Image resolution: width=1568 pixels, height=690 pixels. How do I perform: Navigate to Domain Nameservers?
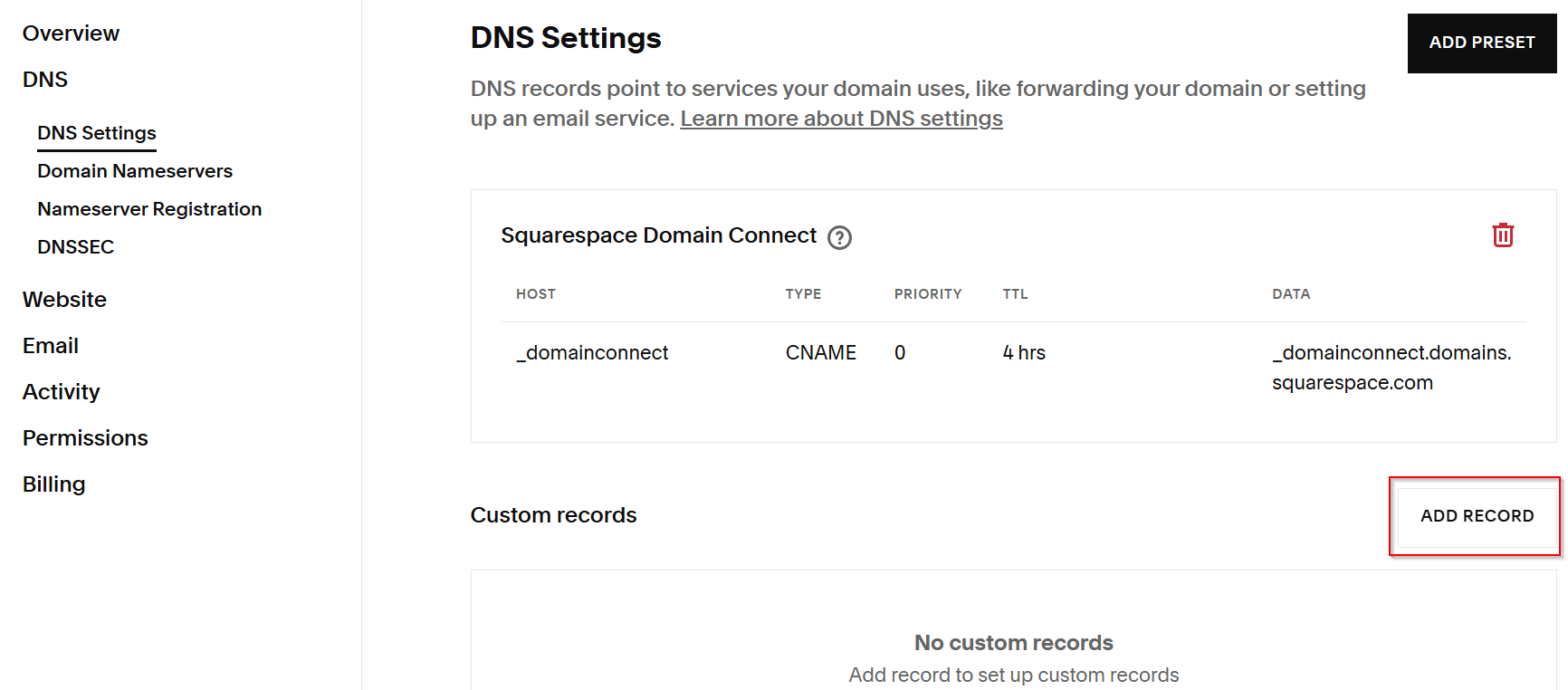pyautogui.click(x=135, y=171)
